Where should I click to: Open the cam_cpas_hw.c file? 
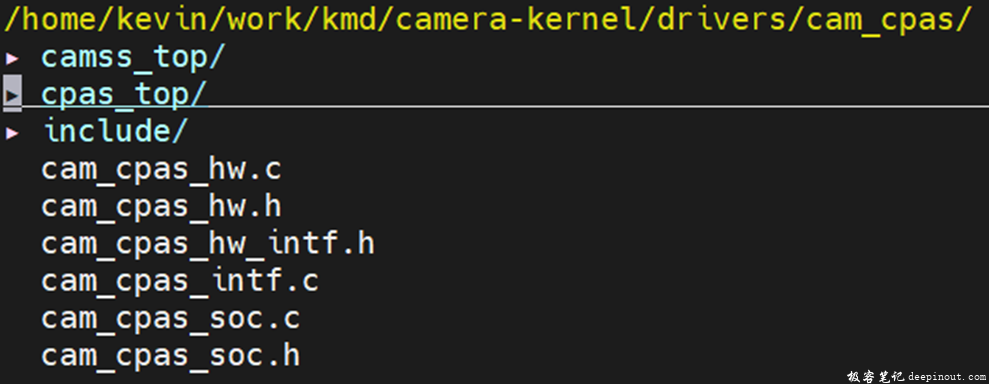pos(161,169)
